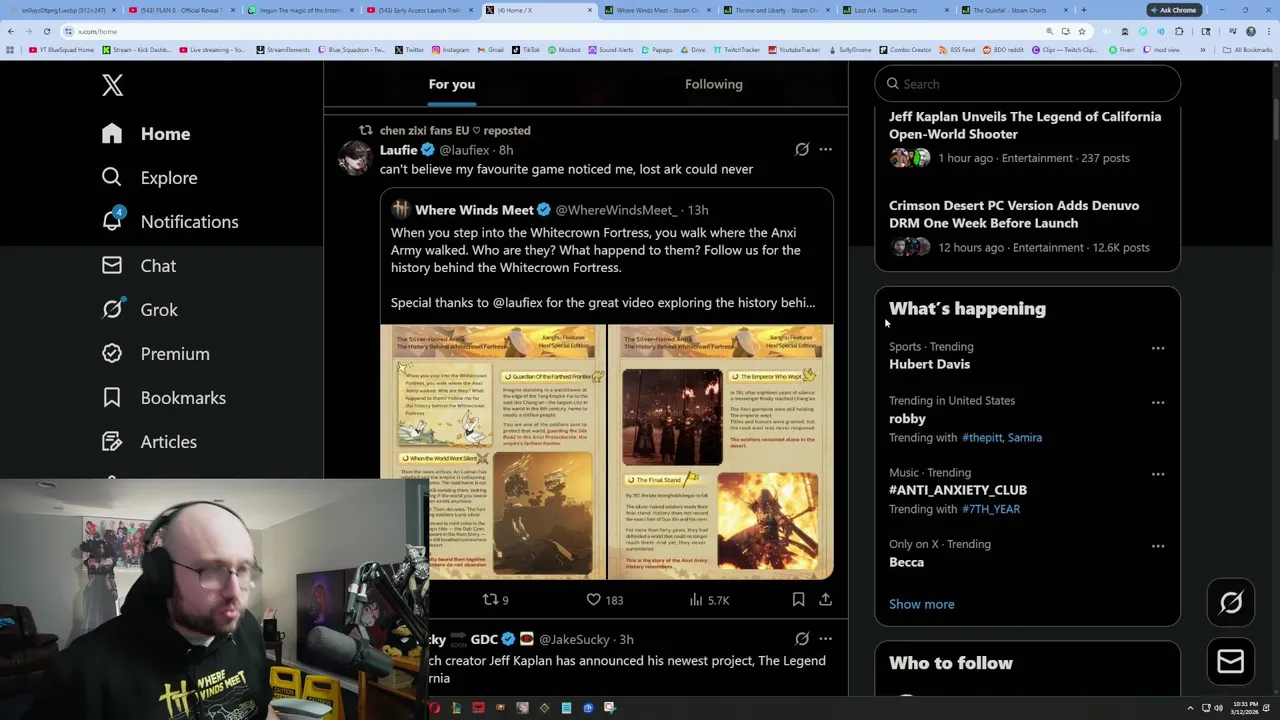Screen dimensions: 1280x720
Task: Open a new browser tab
Action: click(1083, 10)
